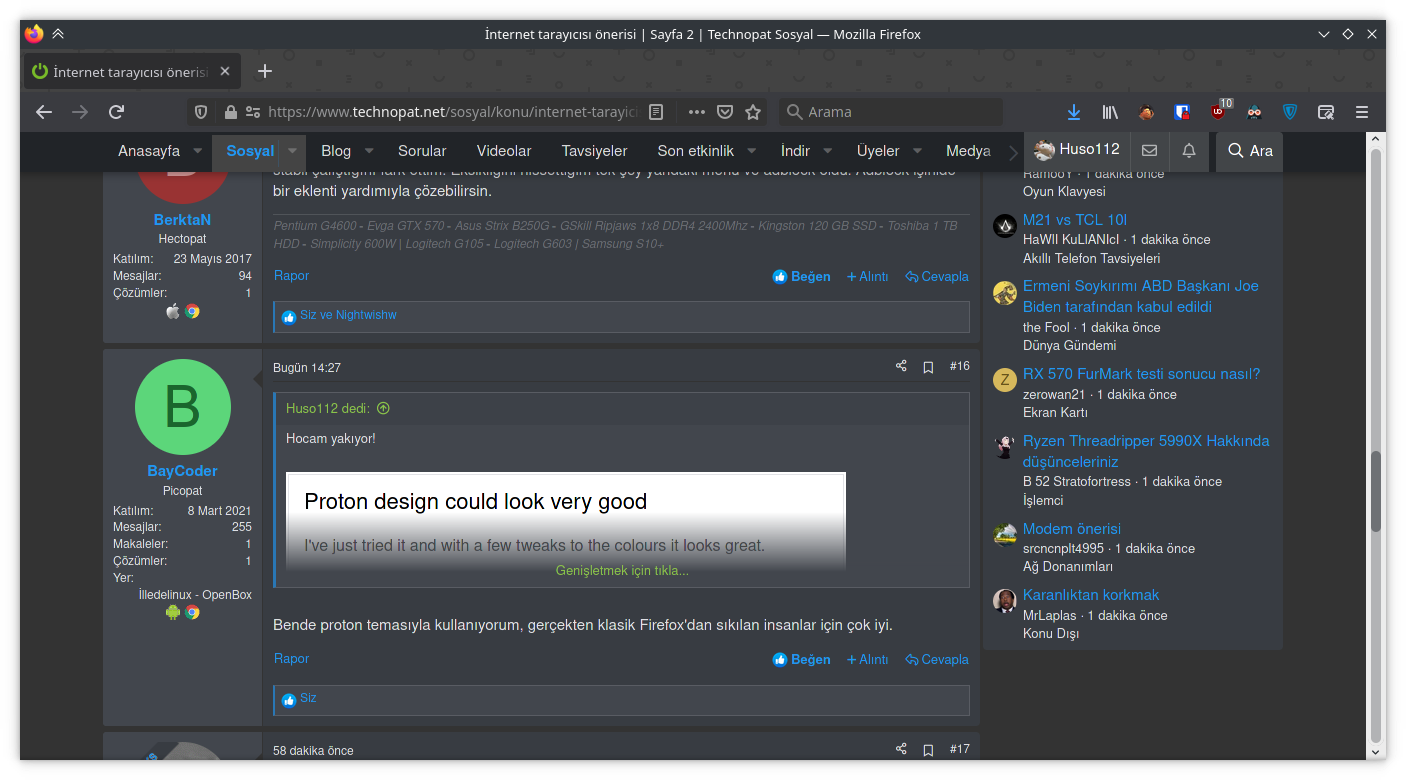The image size is (1406, 780).
Task: Open the Firefox downloads panel
Action: point(1074,112)
